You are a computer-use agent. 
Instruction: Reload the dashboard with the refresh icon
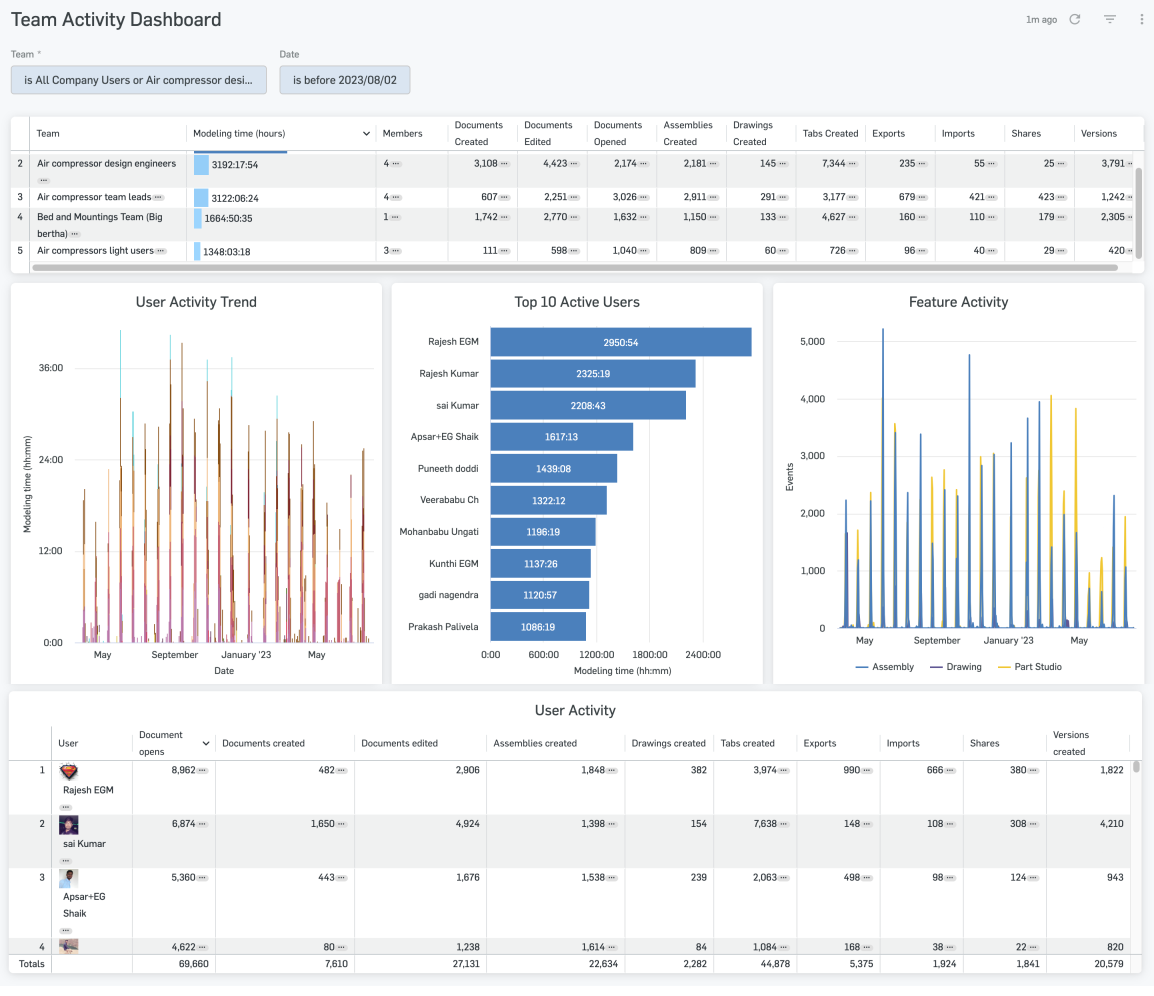(1075, 19)
